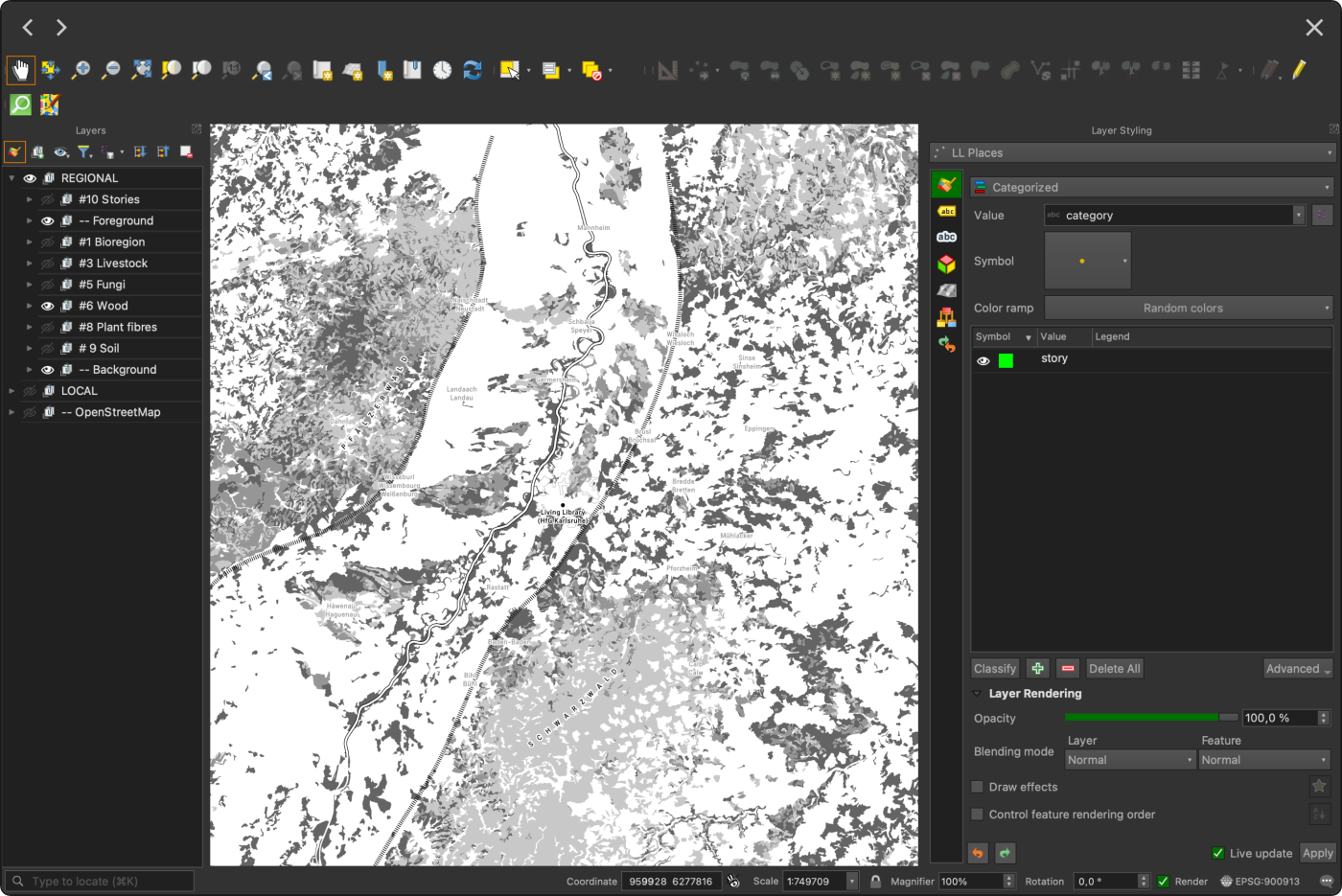This screenshot has height=896, width=1342.
Task: Collapse the REGIONAL layer group
Action: click(12, 177)
